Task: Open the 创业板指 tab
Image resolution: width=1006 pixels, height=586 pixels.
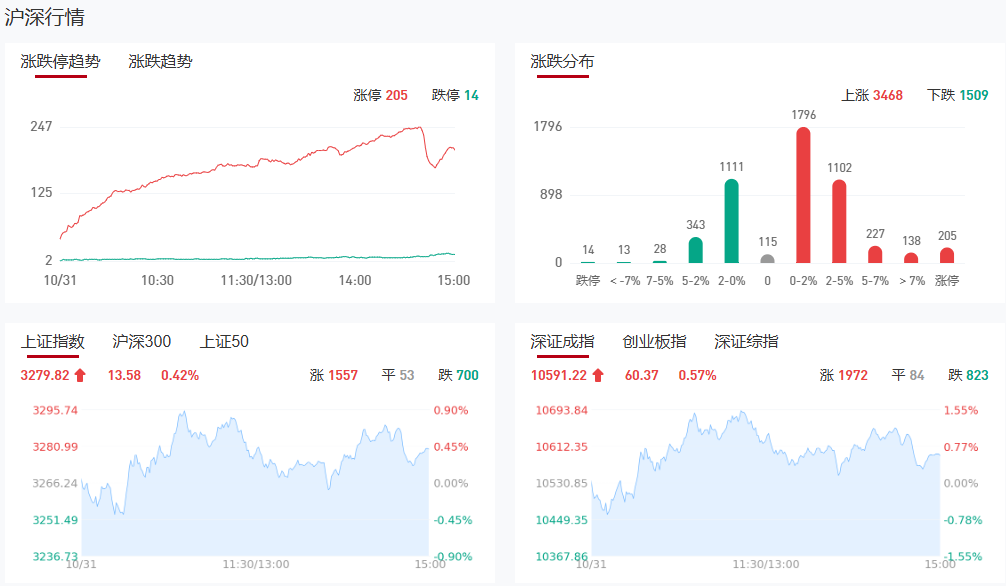Action: (x=654, y=342)
